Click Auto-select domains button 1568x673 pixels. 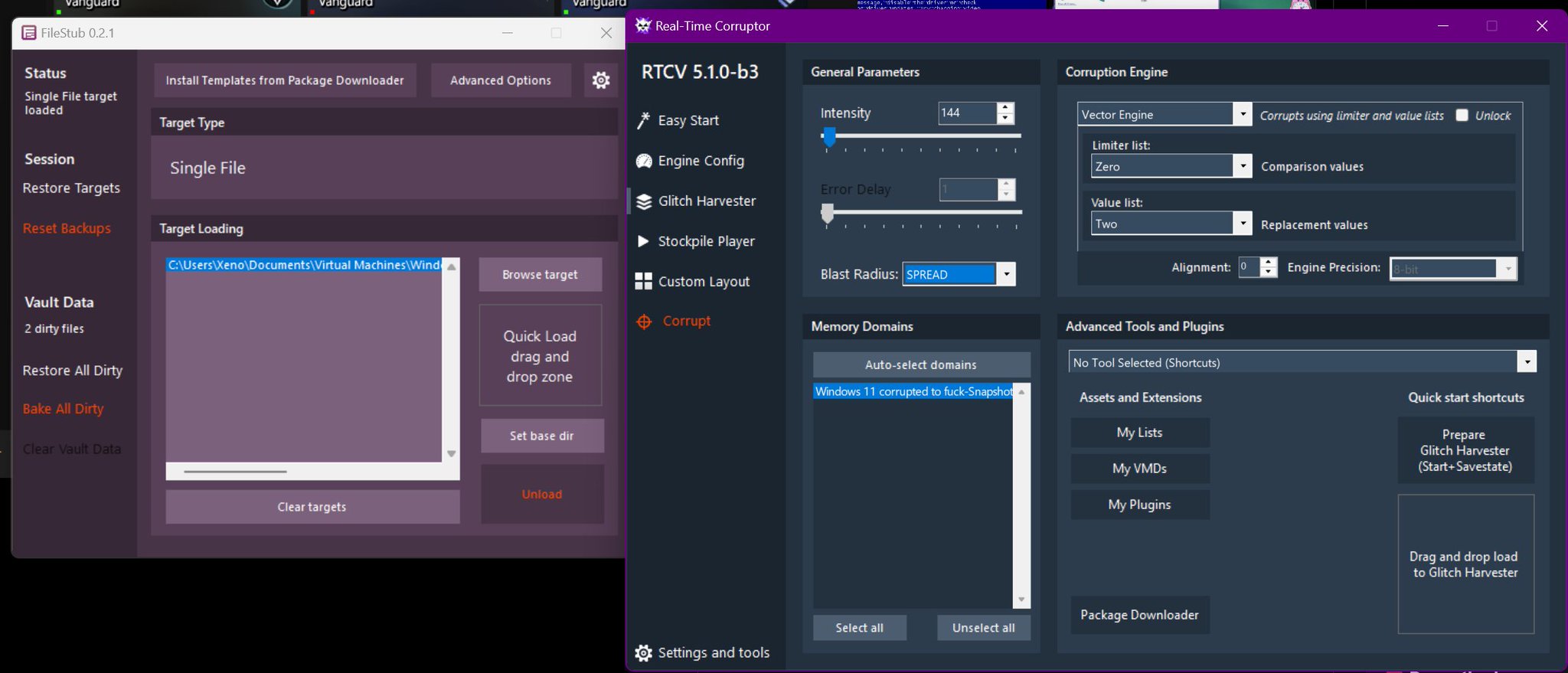[x=921, y=364]
